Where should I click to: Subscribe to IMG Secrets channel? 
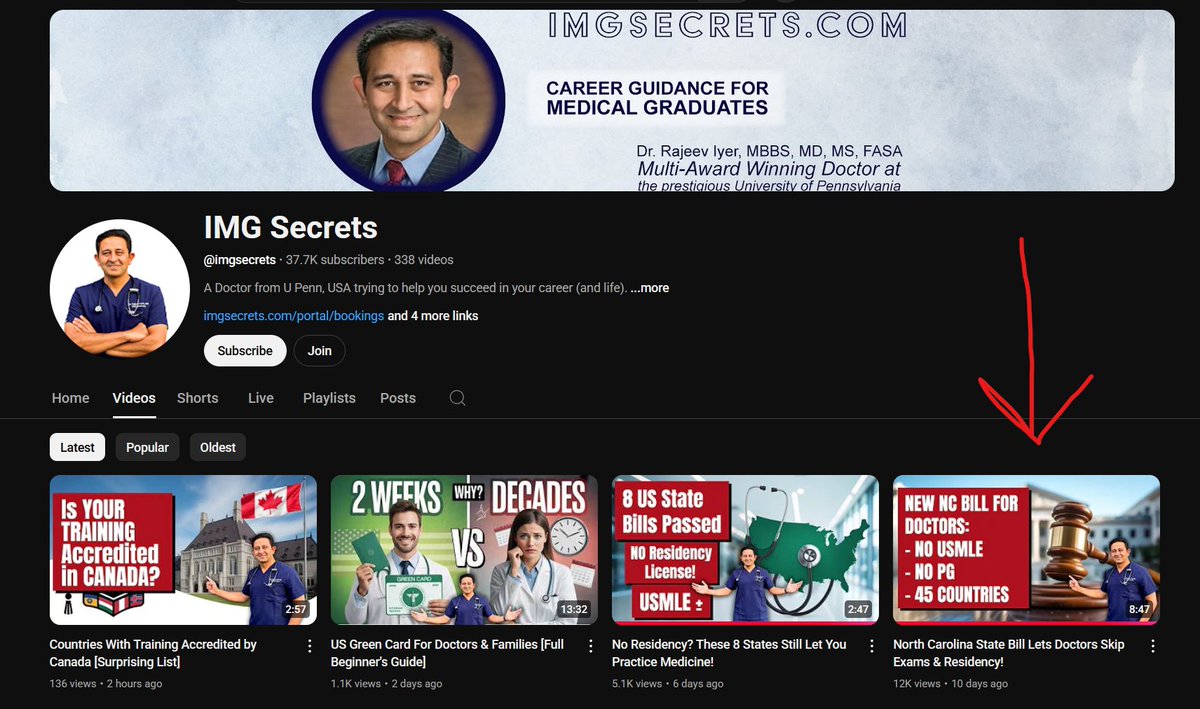tap(245, 351)
